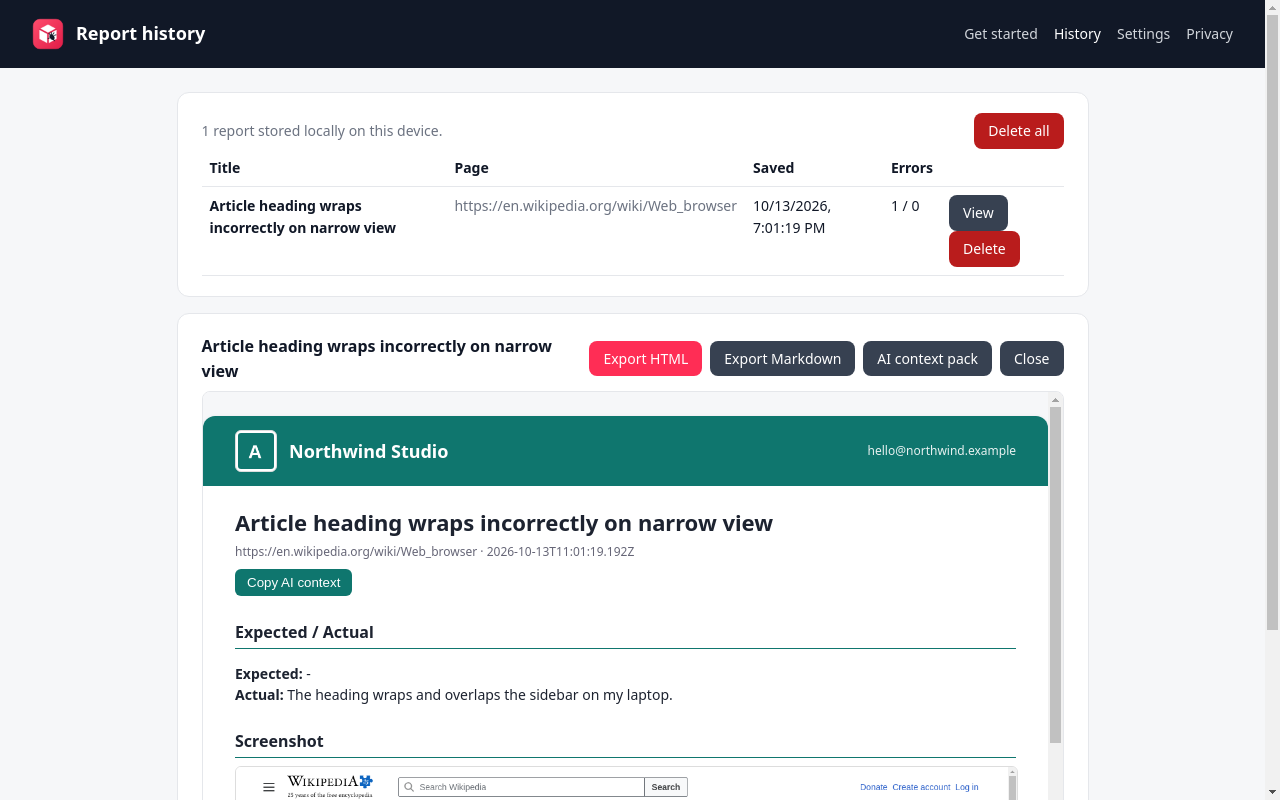Screen dimensions: 1280x800
Task: Click the report preview vertical scrollbar
Action: pos(1055,575)
